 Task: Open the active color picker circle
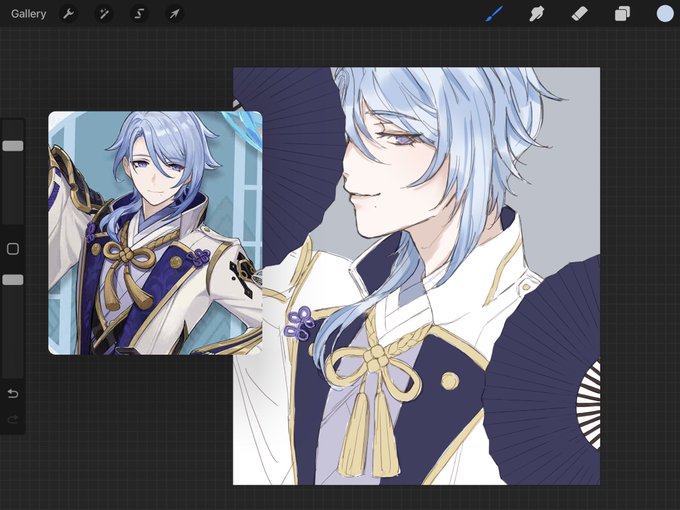tap(664, 13)
